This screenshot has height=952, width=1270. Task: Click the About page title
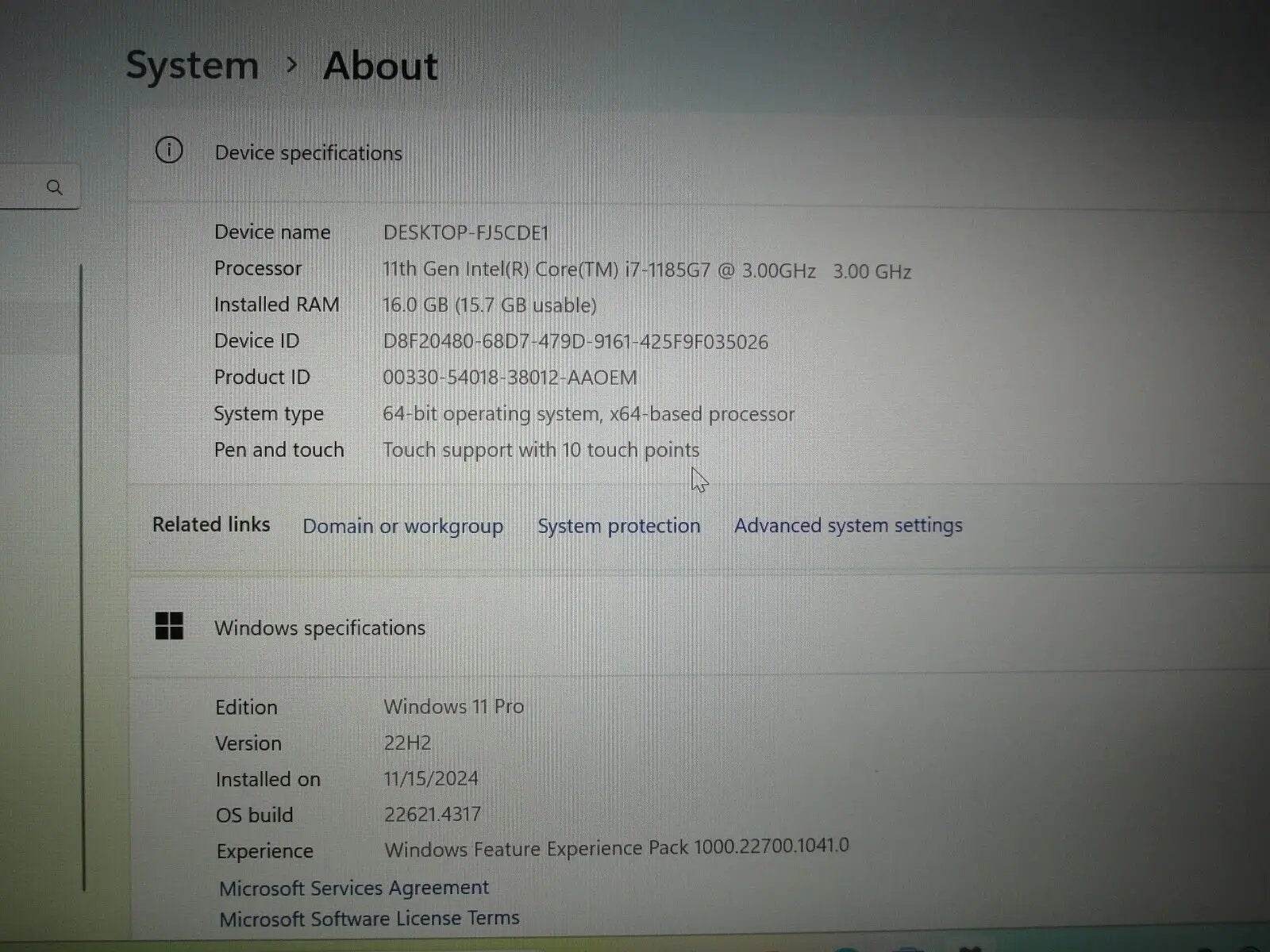pyautogui.click(x=380, y=66)
